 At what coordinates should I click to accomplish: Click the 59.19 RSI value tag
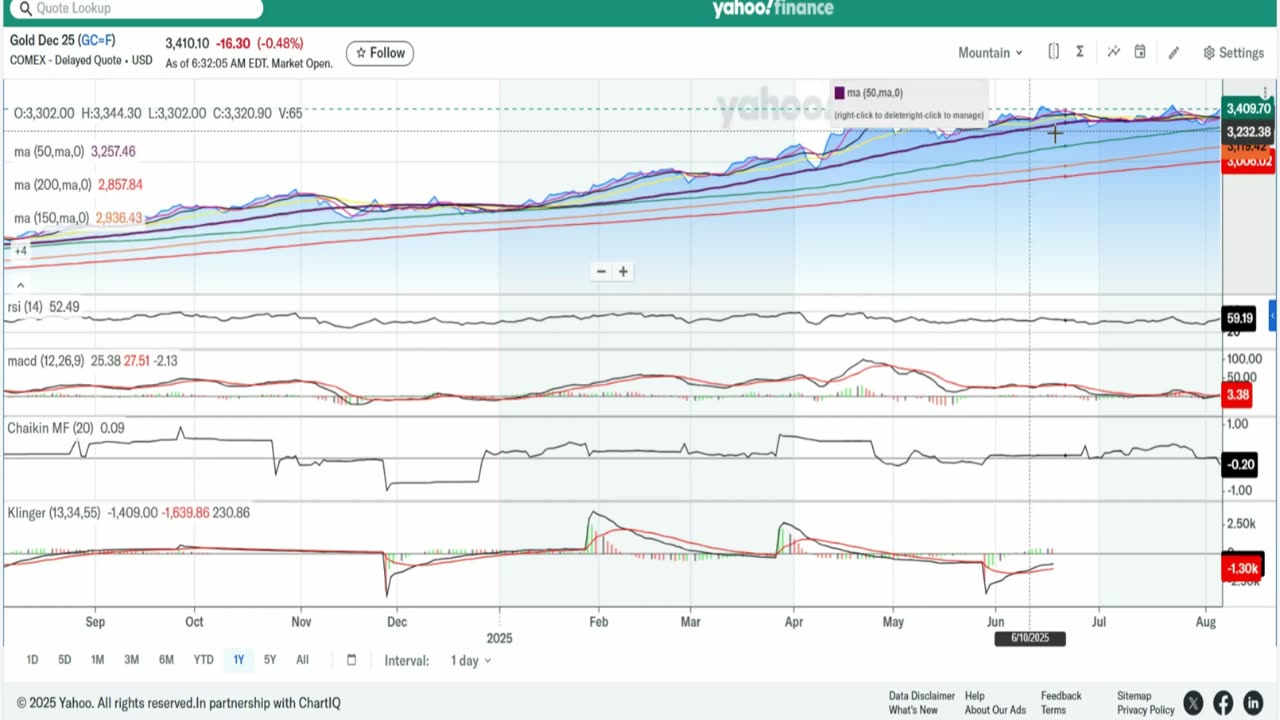click(1240, 318)
